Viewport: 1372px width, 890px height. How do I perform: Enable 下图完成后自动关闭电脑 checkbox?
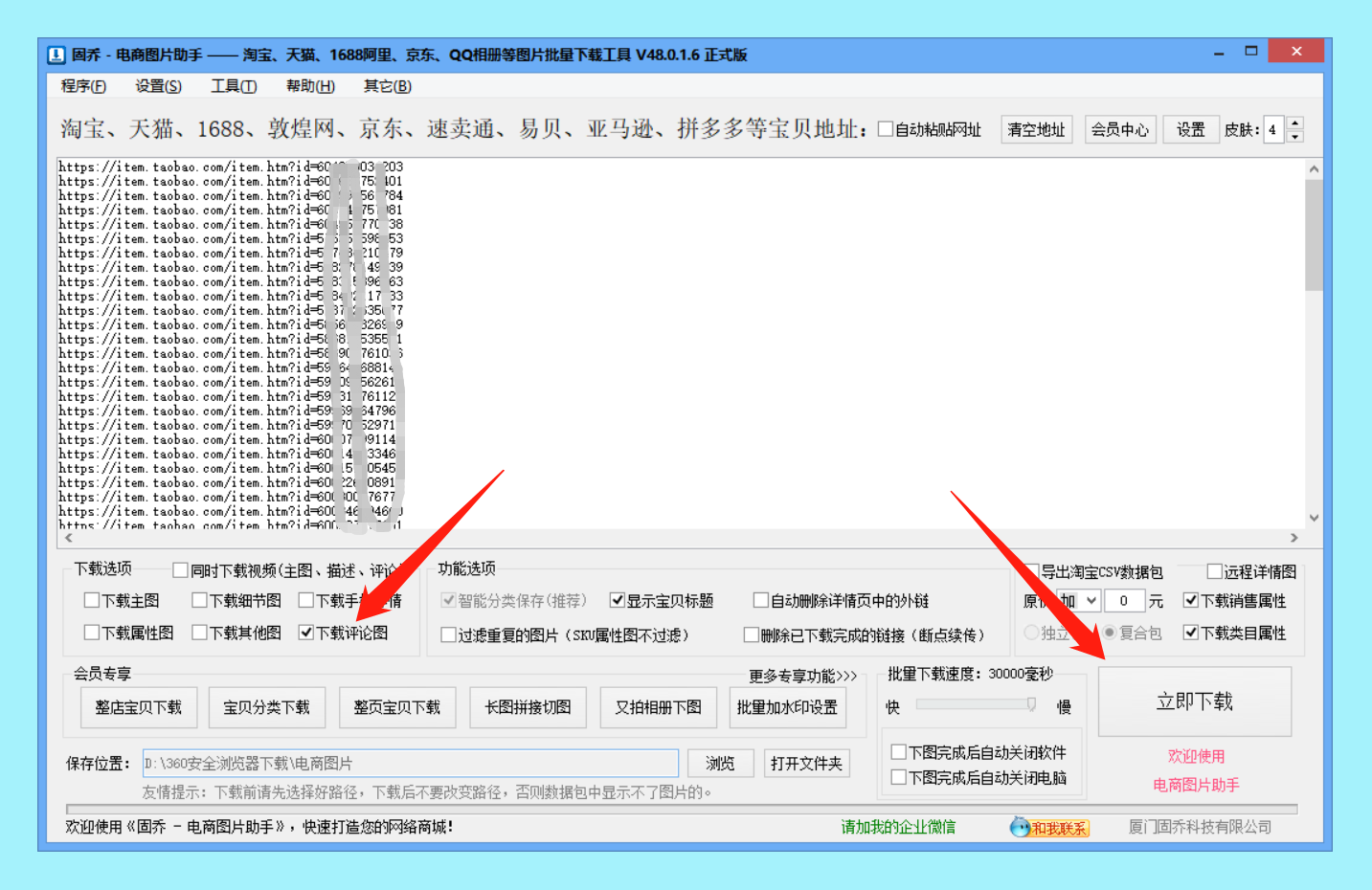coord(899,777)
